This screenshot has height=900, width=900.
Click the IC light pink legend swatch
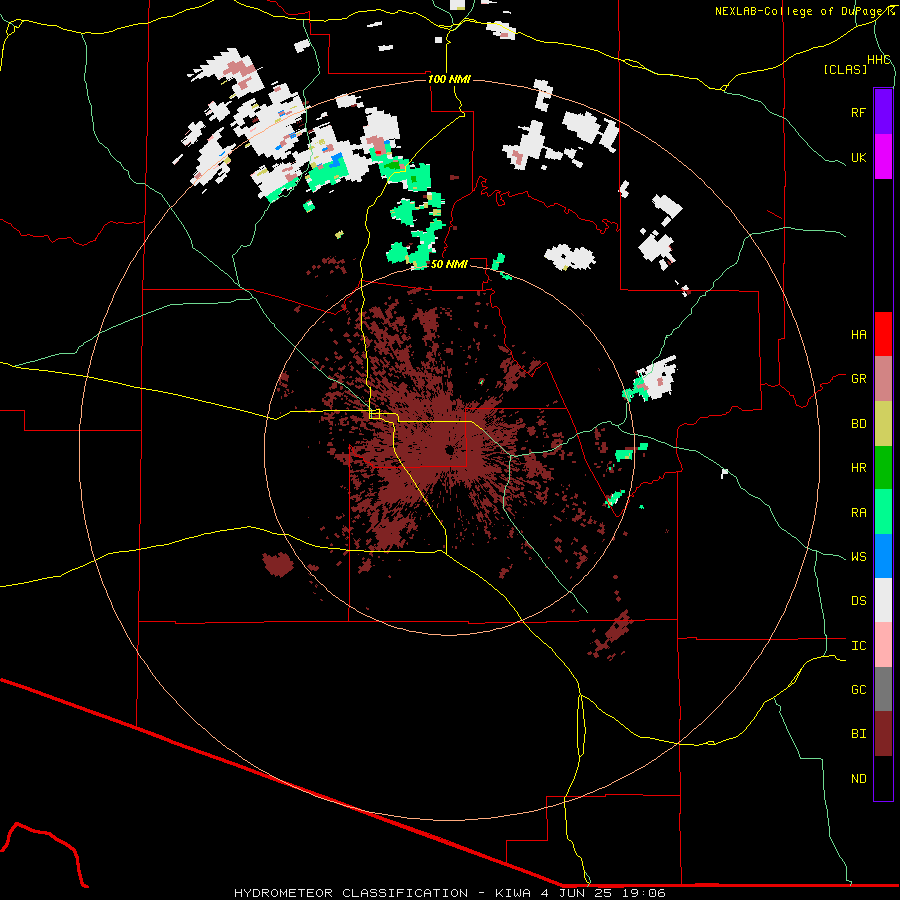point(883,645)
